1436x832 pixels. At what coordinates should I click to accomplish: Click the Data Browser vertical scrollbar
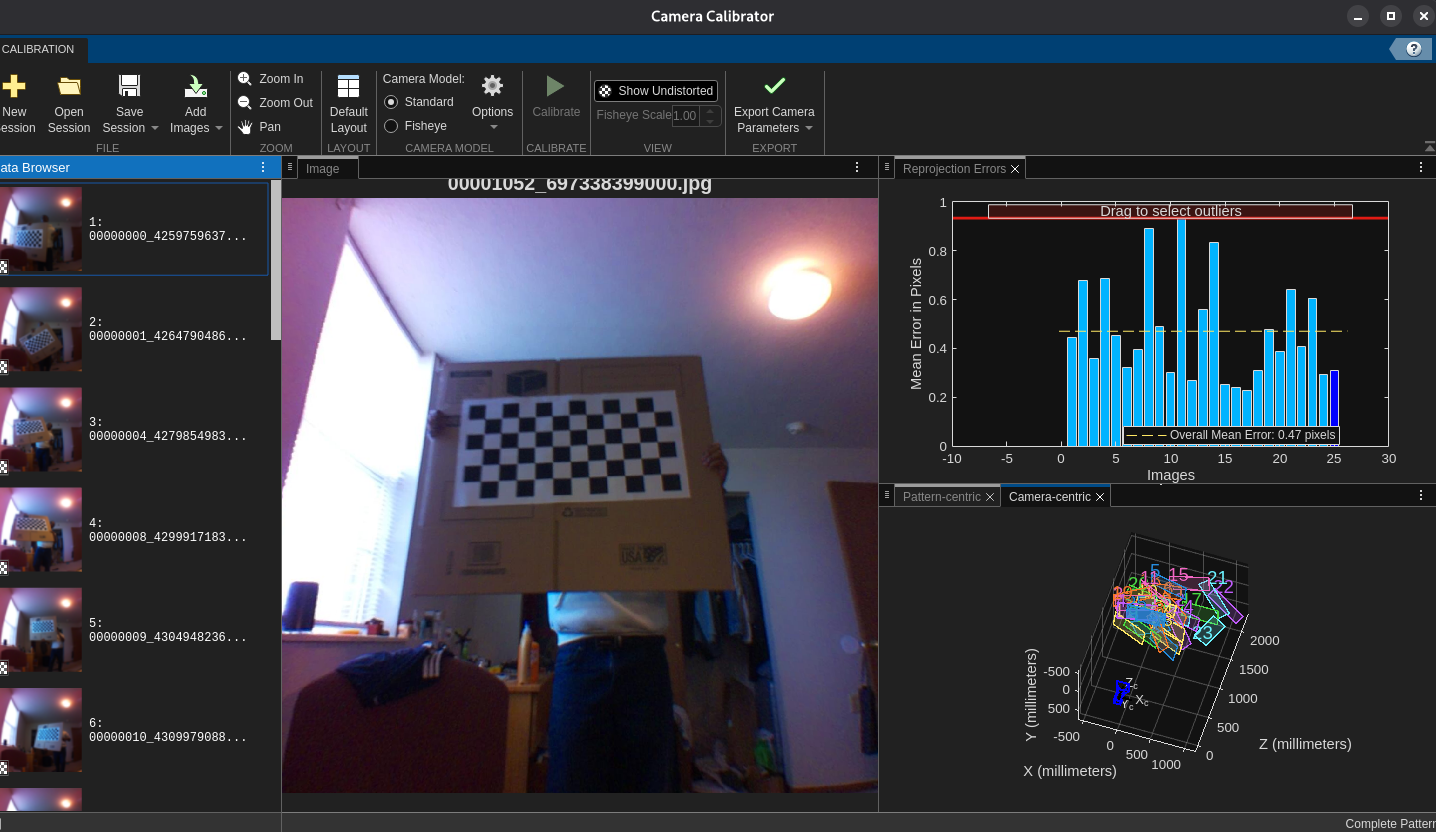(276, 260)
